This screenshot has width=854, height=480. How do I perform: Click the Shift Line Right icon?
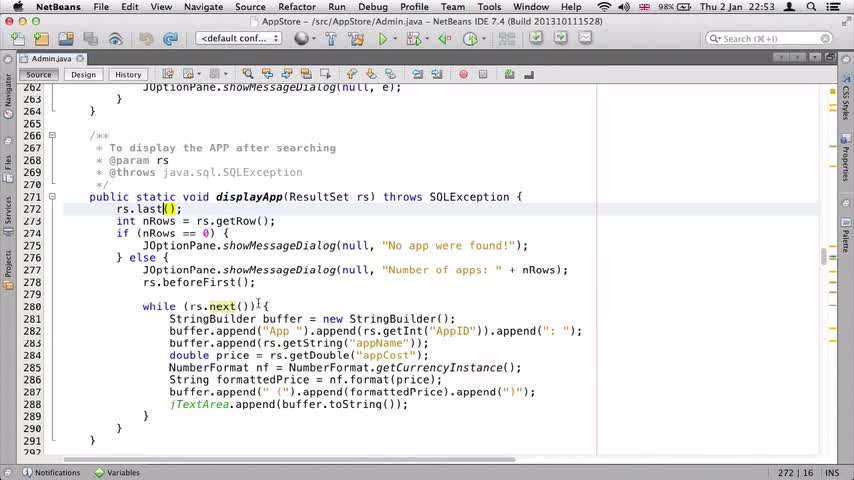tap(437, 74)
